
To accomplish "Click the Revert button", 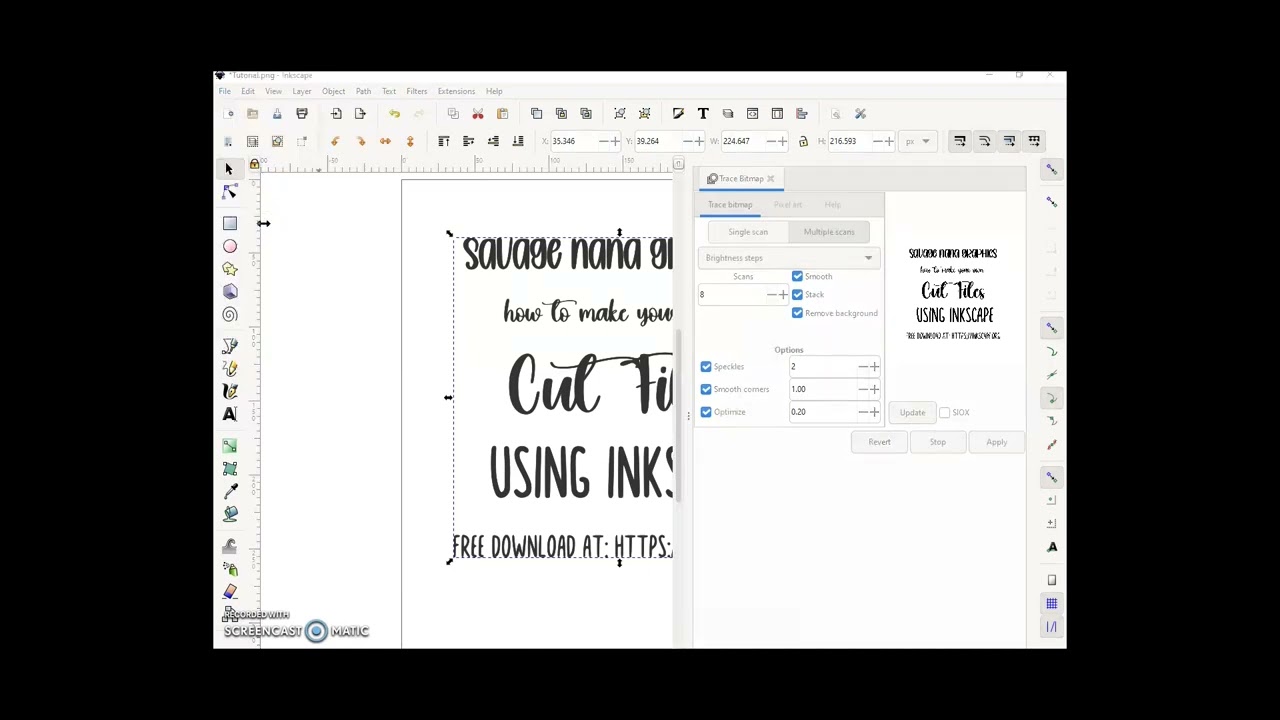I will click(879, 442).
